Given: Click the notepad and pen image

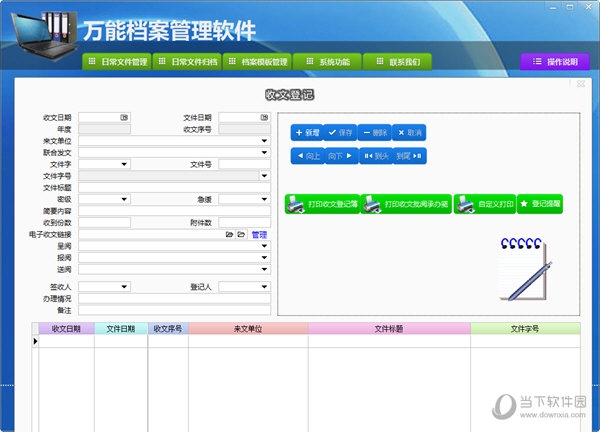Looking at the screenshot, I should (x=525, y=269).
